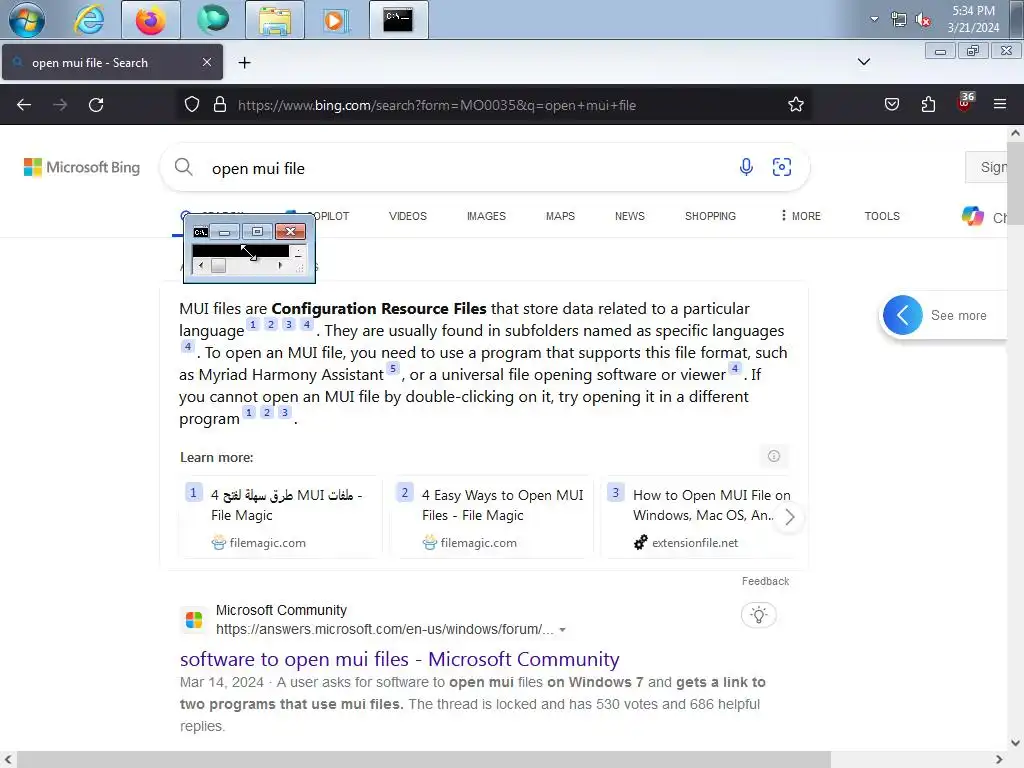Click the Microsoft Community site favicon

coord(194,620)
